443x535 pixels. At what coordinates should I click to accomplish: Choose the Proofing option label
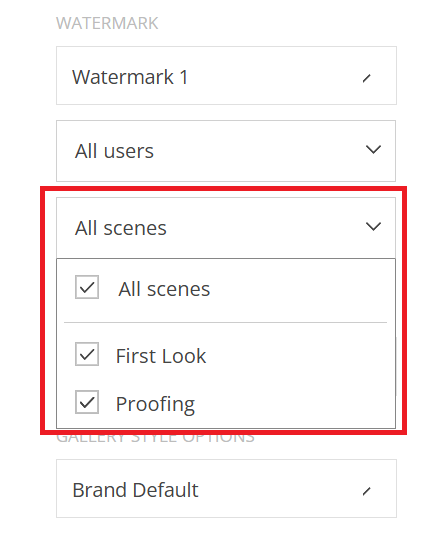click(x=155, y=405)
